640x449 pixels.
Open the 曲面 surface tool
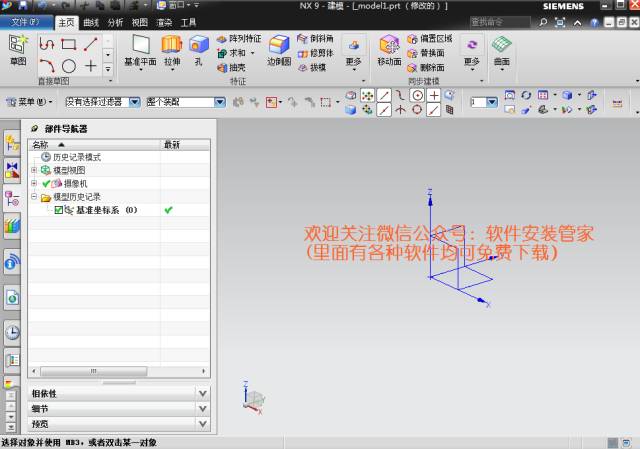point(501,49)
